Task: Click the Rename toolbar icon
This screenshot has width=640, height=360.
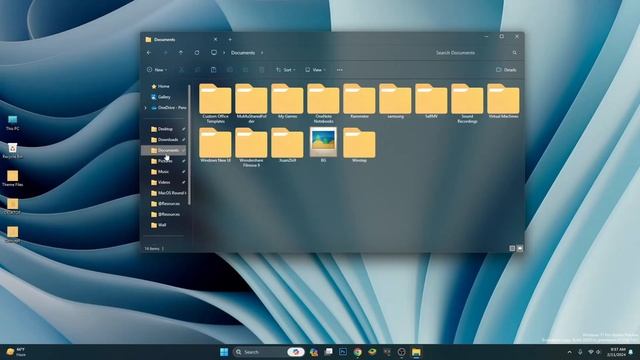Action: coord(230,70)
